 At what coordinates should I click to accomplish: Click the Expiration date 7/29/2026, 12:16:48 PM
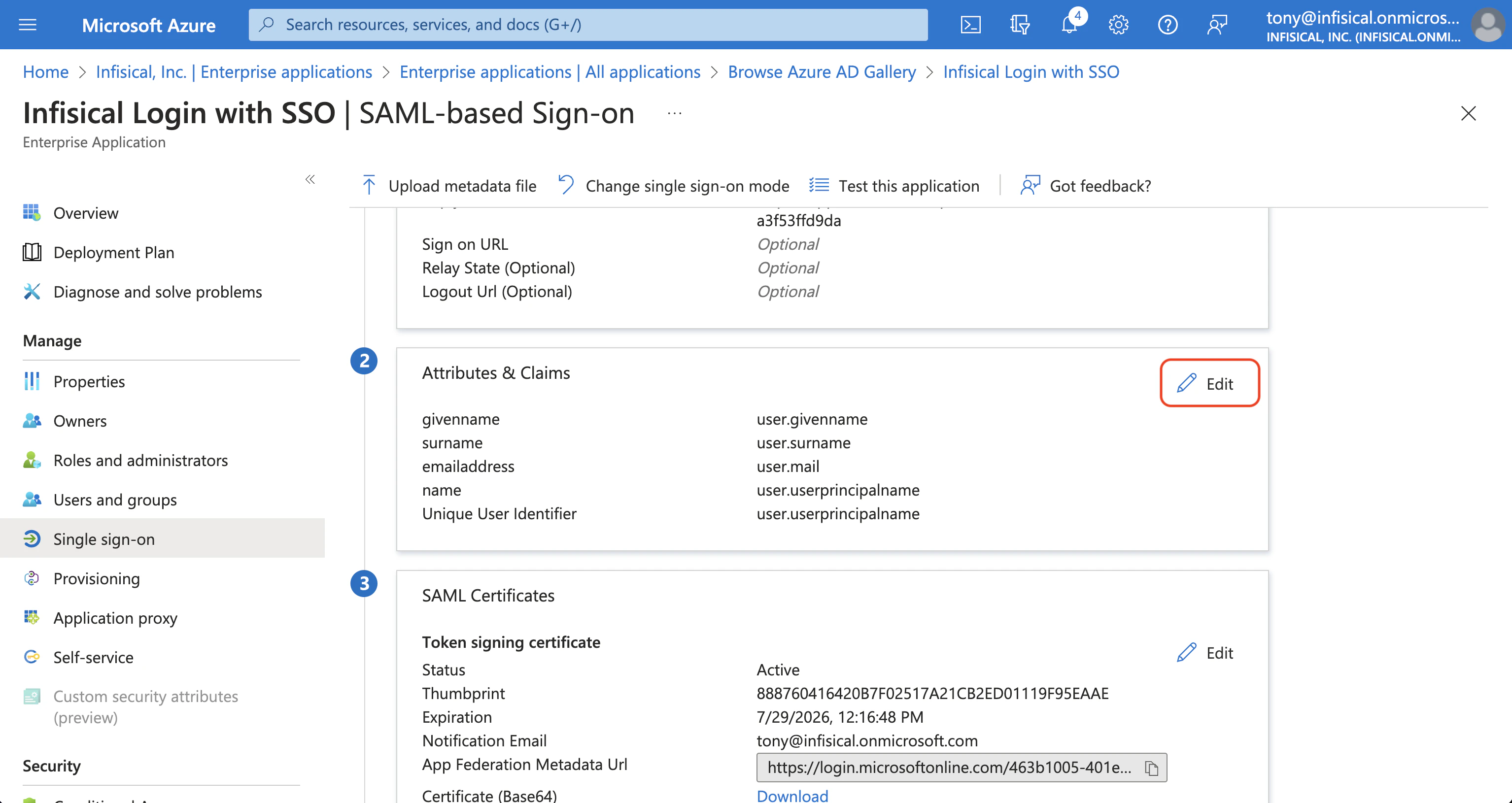[840, 717]
